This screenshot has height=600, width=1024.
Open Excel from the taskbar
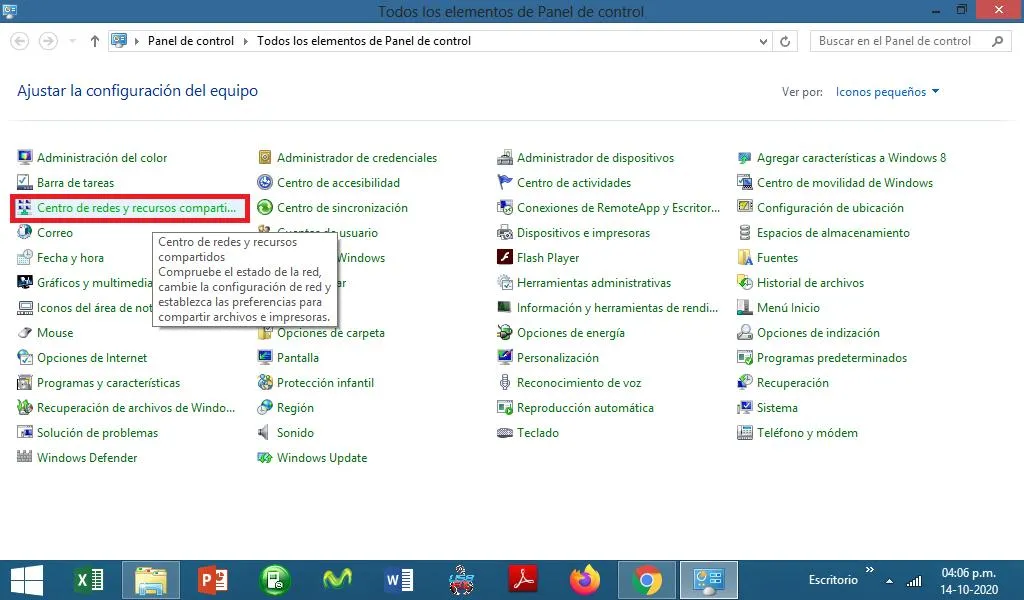[x=88, y=580]
